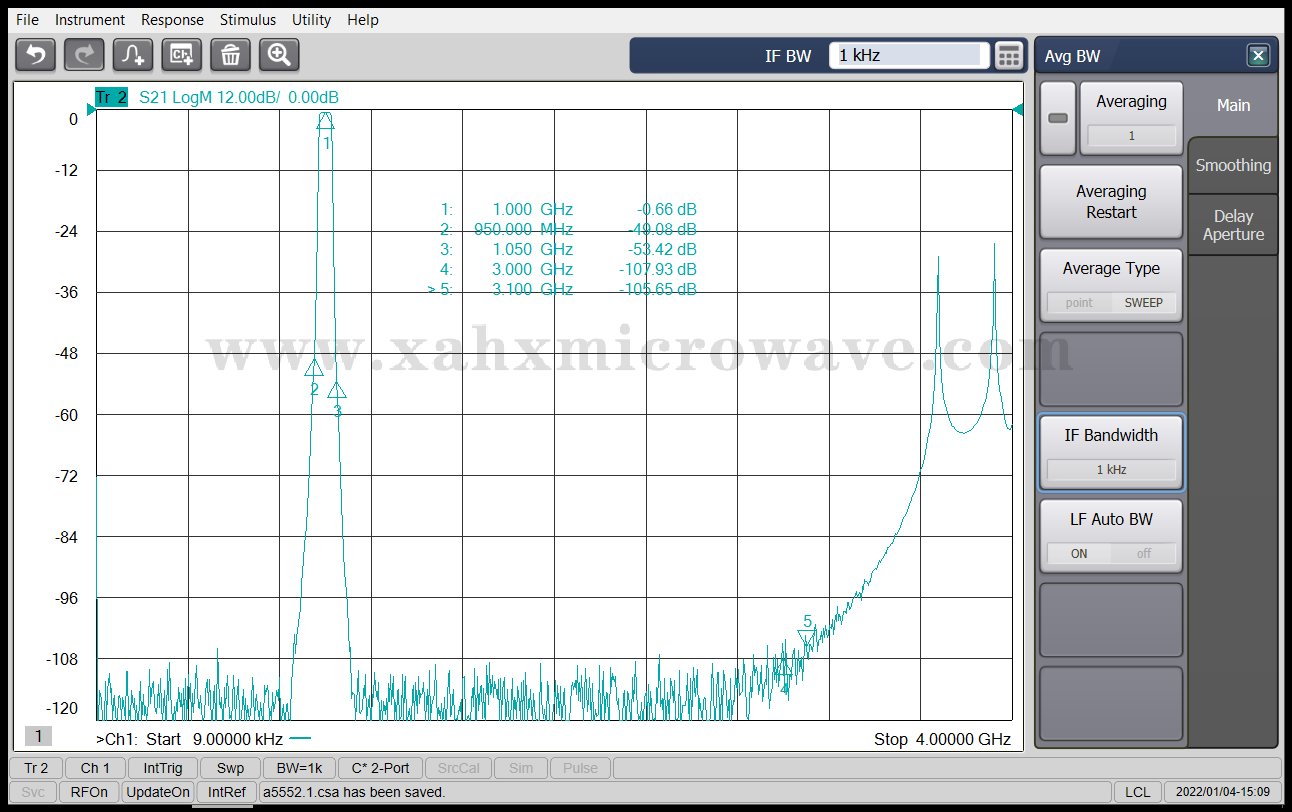Toggle the Averaging on/off button

[x=1057, y=118]
